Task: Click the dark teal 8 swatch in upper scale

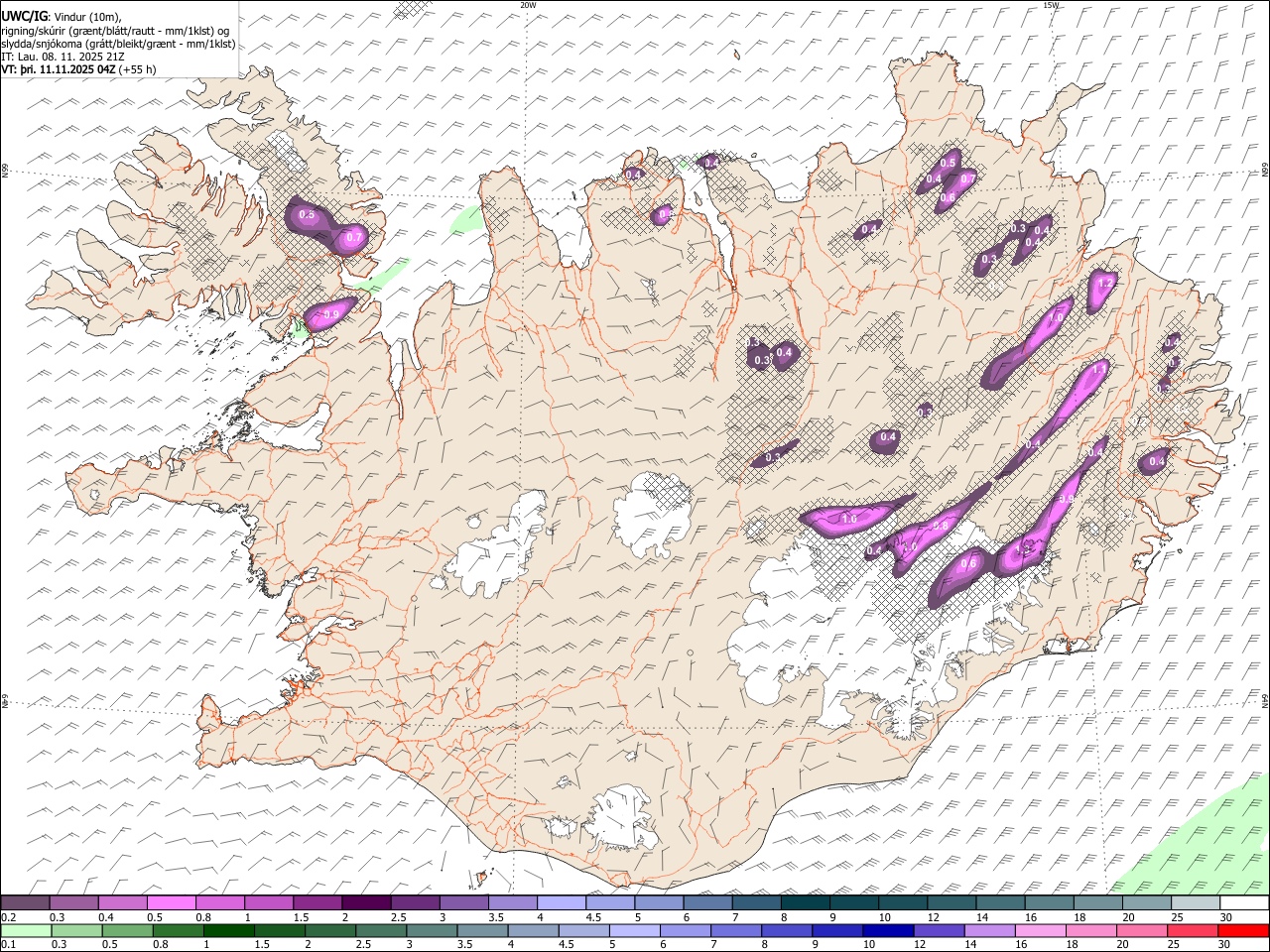Action: click(x=805, y=903)
